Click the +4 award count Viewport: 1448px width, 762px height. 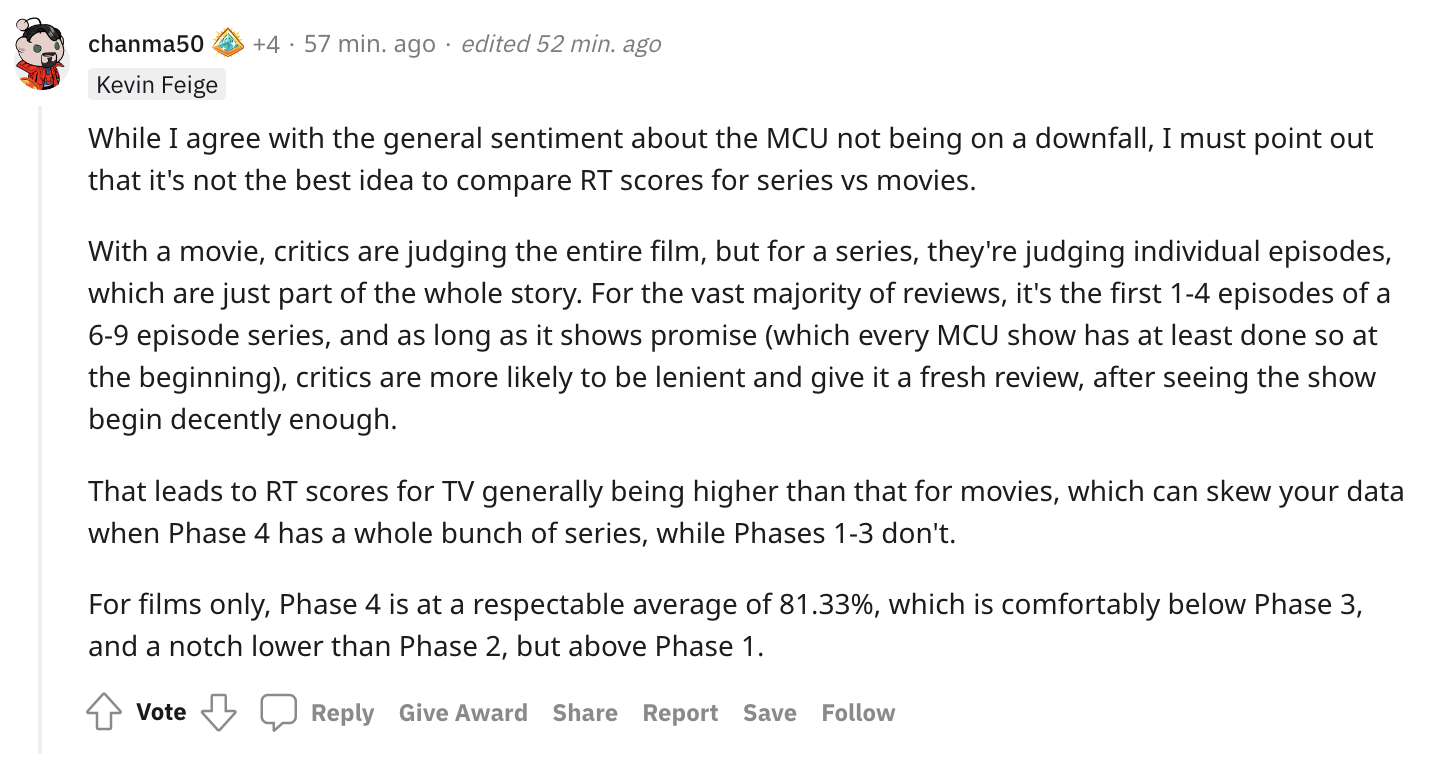coord(266,44)
